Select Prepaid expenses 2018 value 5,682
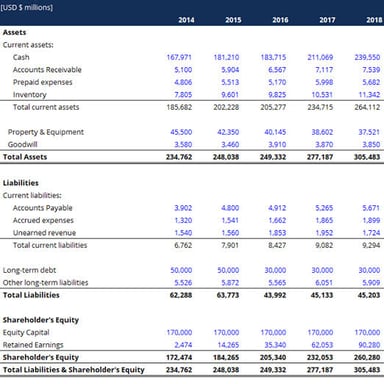 (x=371, y=82)
